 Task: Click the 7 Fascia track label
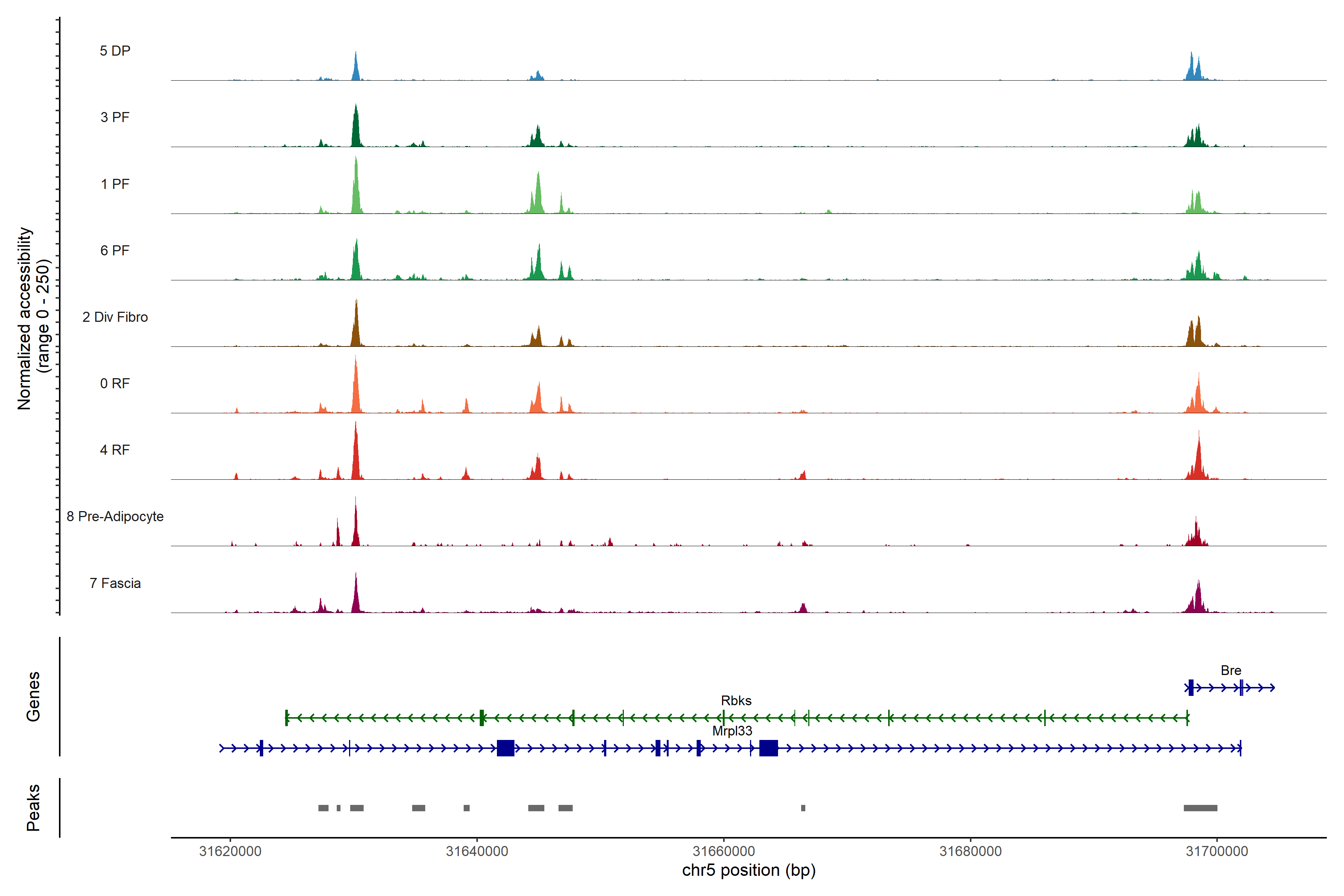(115, 584)
